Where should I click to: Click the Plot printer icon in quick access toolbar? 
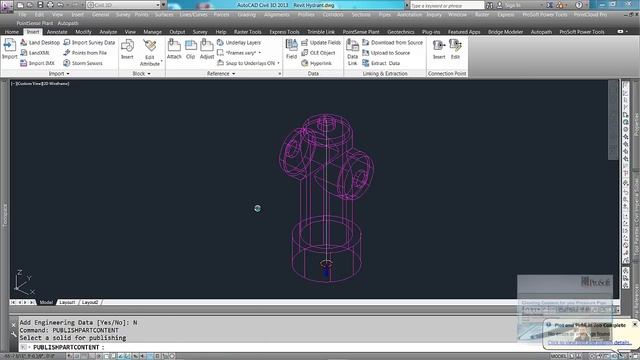tap(50, 5)
